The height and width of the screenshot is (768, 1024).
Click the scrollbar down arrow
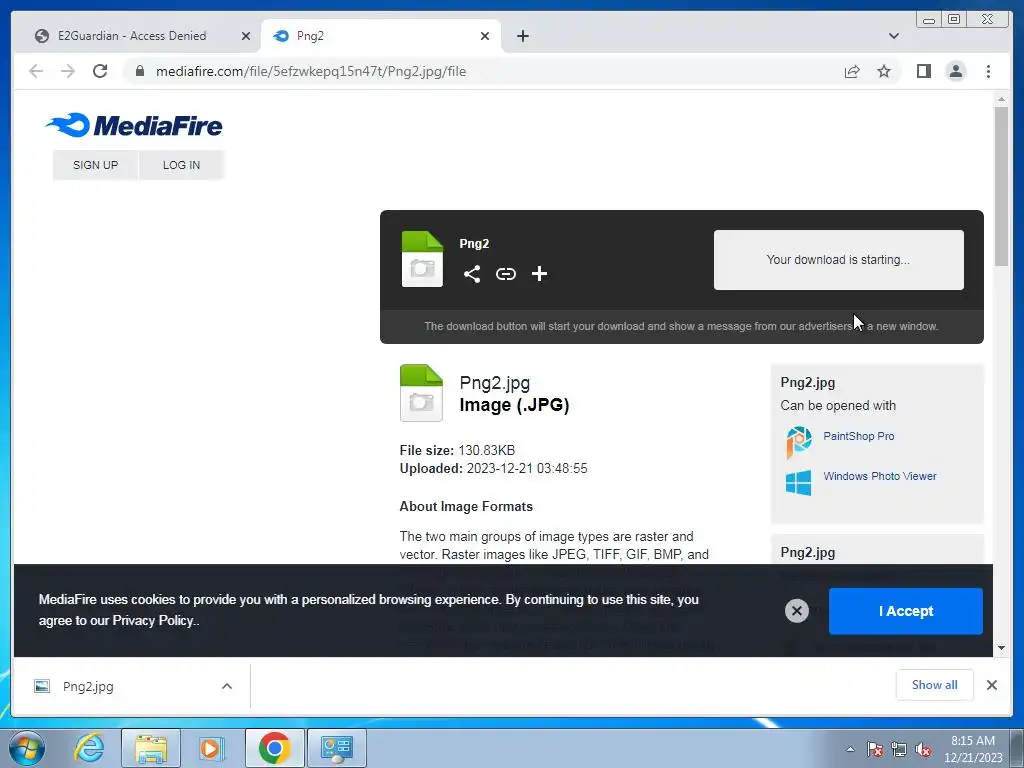coord(1000,648)
